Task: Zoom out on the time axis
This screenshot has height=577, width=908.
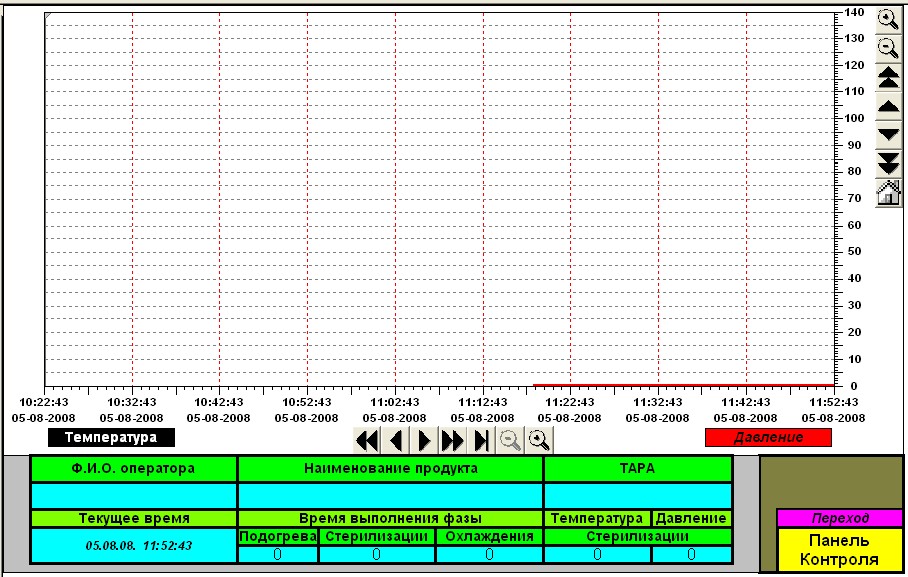Action: [x=511, y=440]
